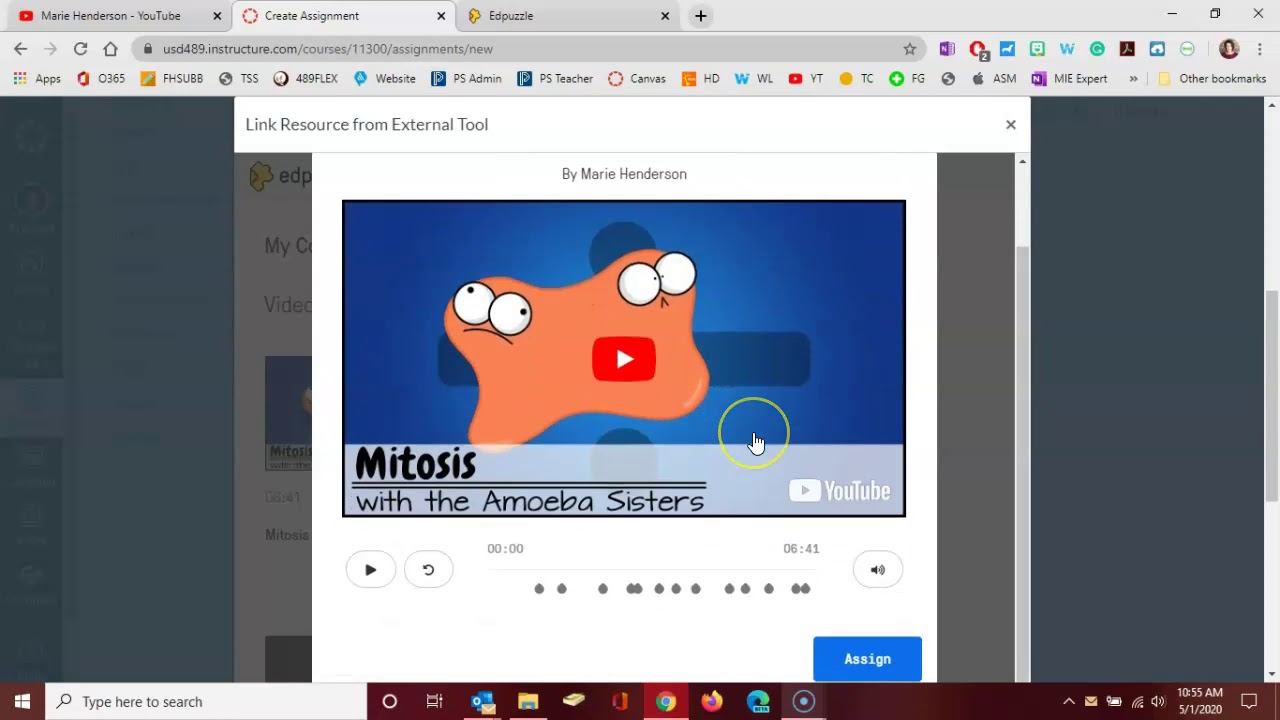Viewport: 1280px width, 720px height.
Task: Open Outlook from the taskbar
Action: [x=482, y=701]
